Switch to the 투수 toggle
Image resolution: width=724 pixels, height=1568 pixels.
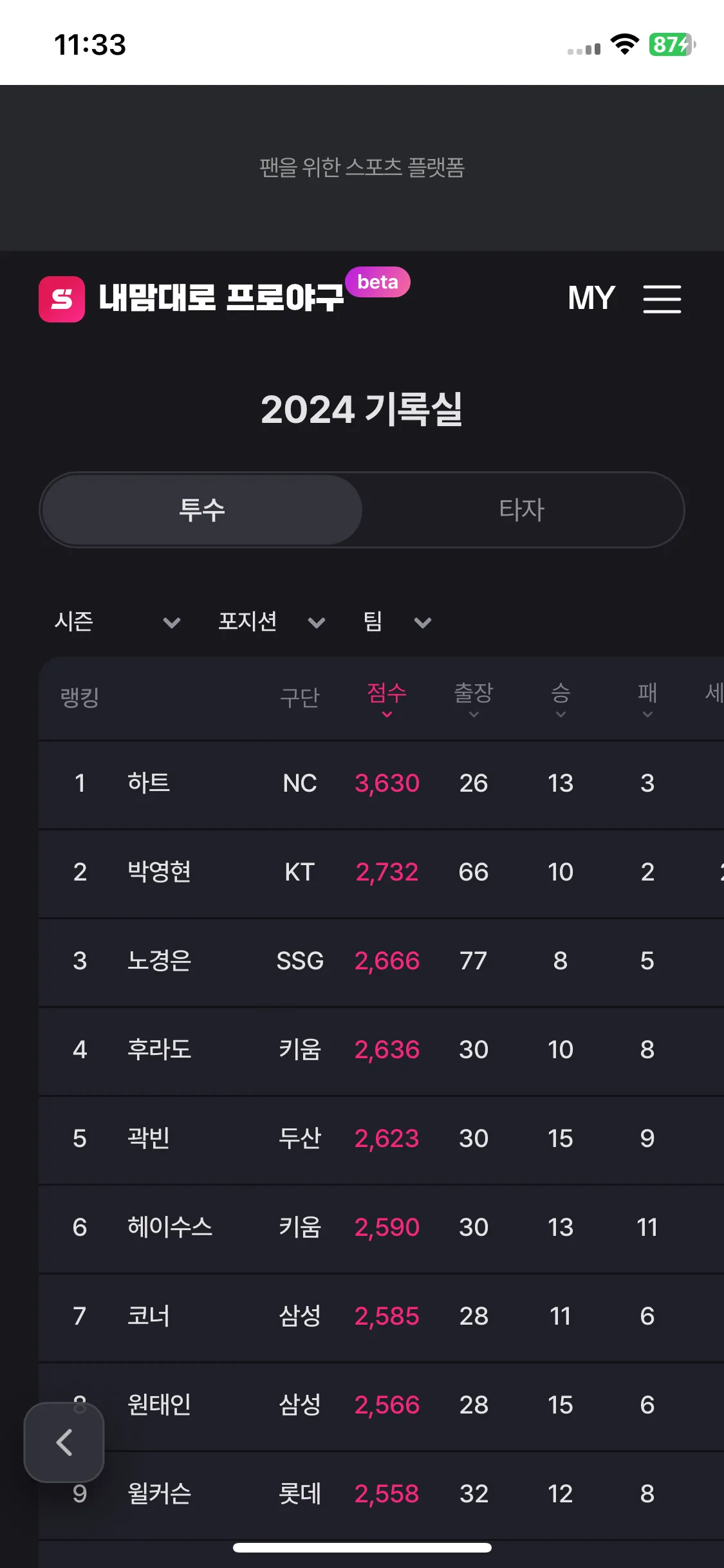coord(202,510)
